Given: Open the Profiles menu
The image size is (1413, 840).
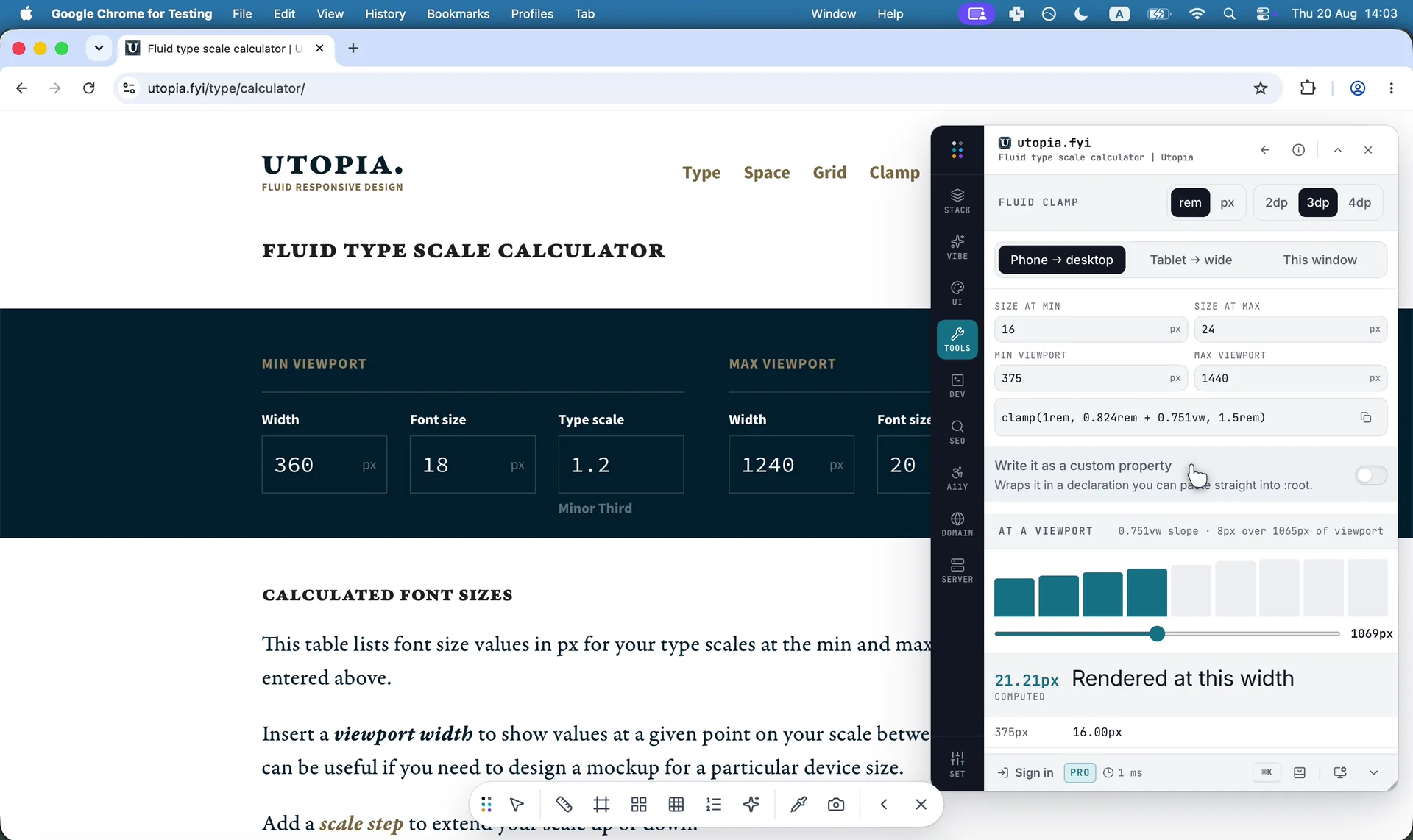Looking at the screenshot, I should pyautogui.click(x=532, y=14).
